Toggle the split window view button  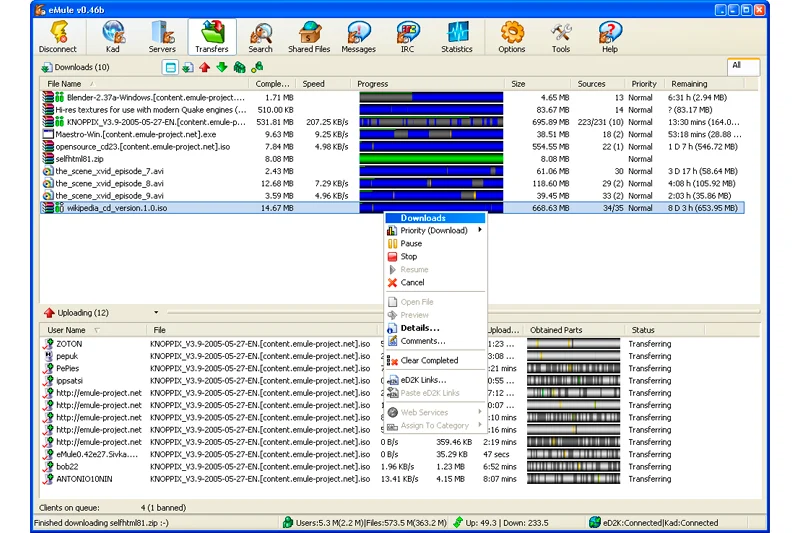(x=170, y=67)
